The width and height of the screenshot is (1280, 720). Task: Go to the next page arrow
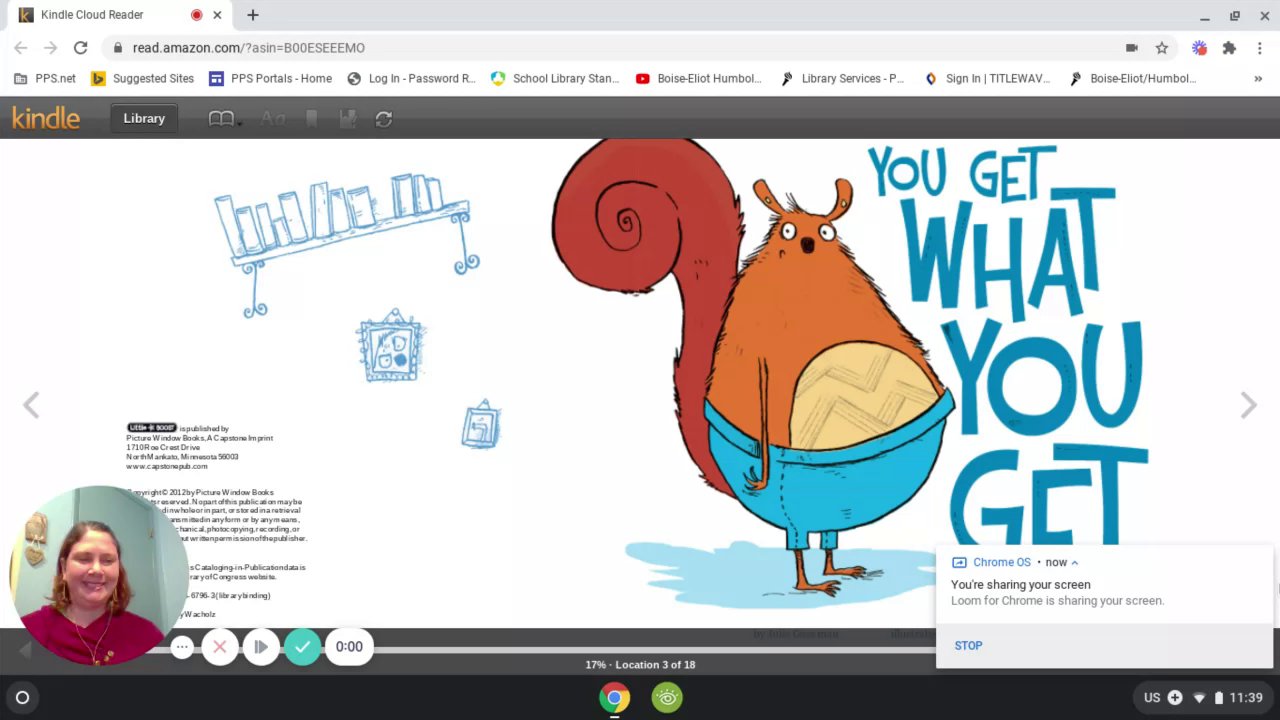(1248, 405)
